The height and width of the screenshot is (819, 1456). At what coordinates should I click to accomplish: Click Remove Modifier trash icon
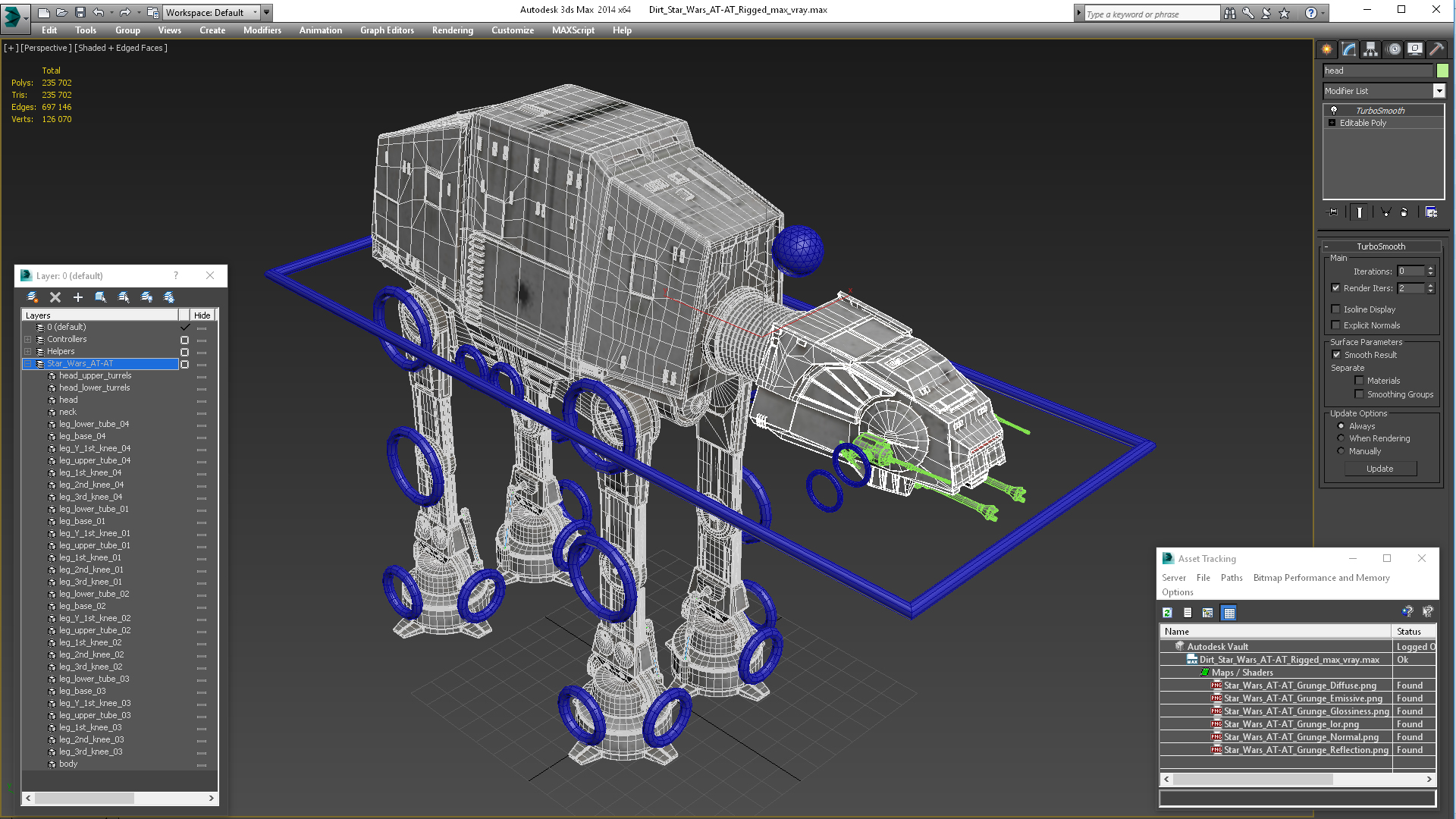[1404, 212]
